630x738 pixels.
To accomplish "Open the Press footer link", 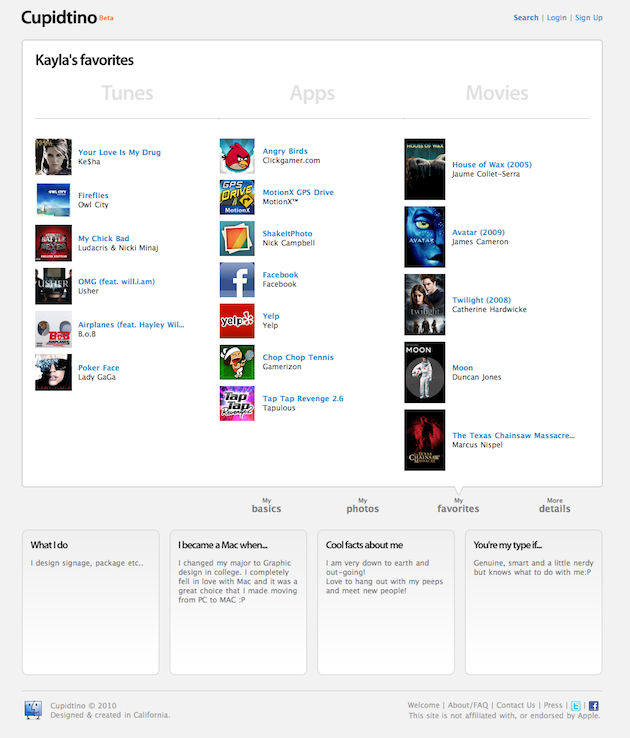I will 553,705.
